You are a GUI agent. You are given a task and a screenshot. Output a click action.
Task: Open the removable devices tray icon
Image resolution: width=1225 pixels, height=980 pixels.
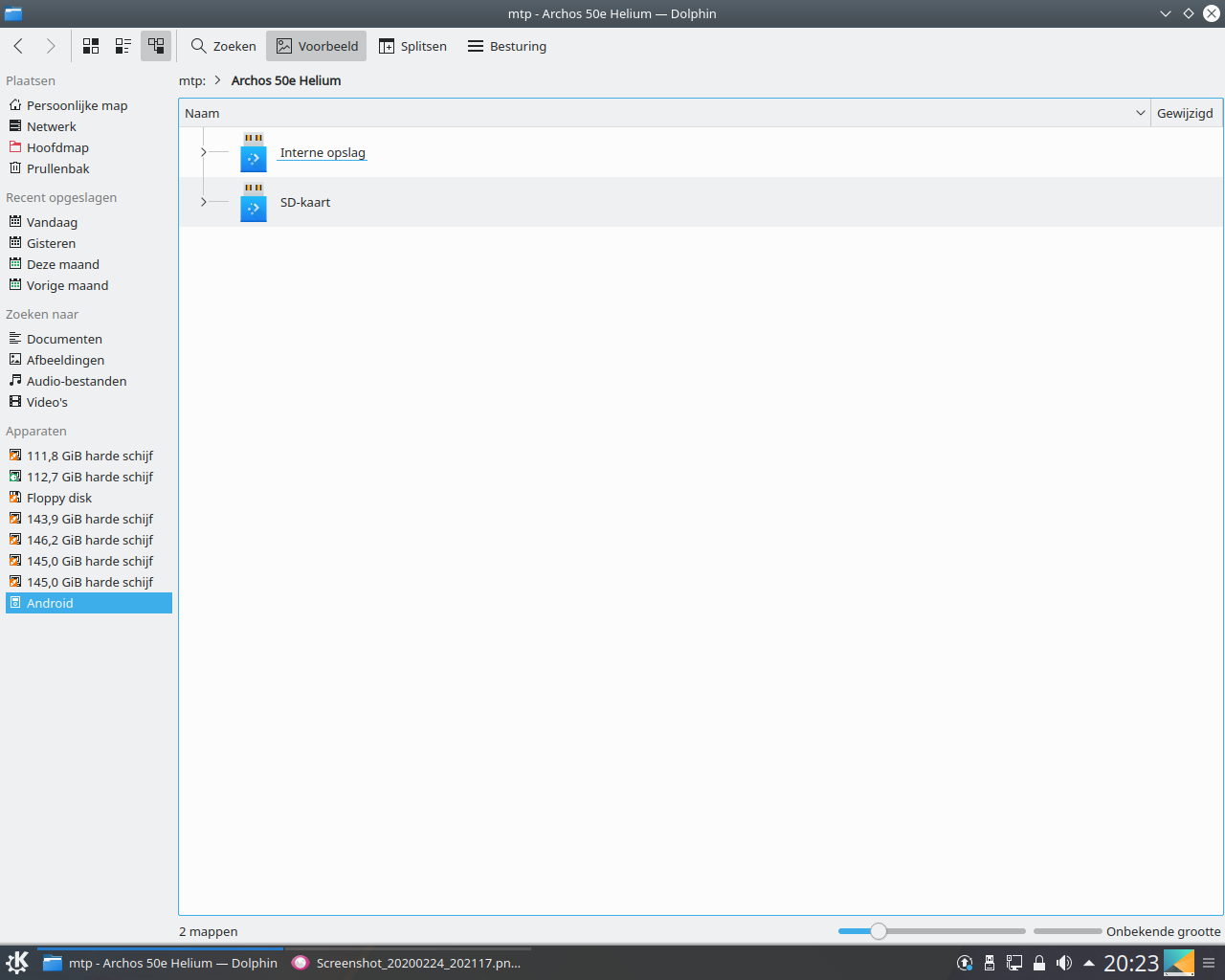coord(990,963)
